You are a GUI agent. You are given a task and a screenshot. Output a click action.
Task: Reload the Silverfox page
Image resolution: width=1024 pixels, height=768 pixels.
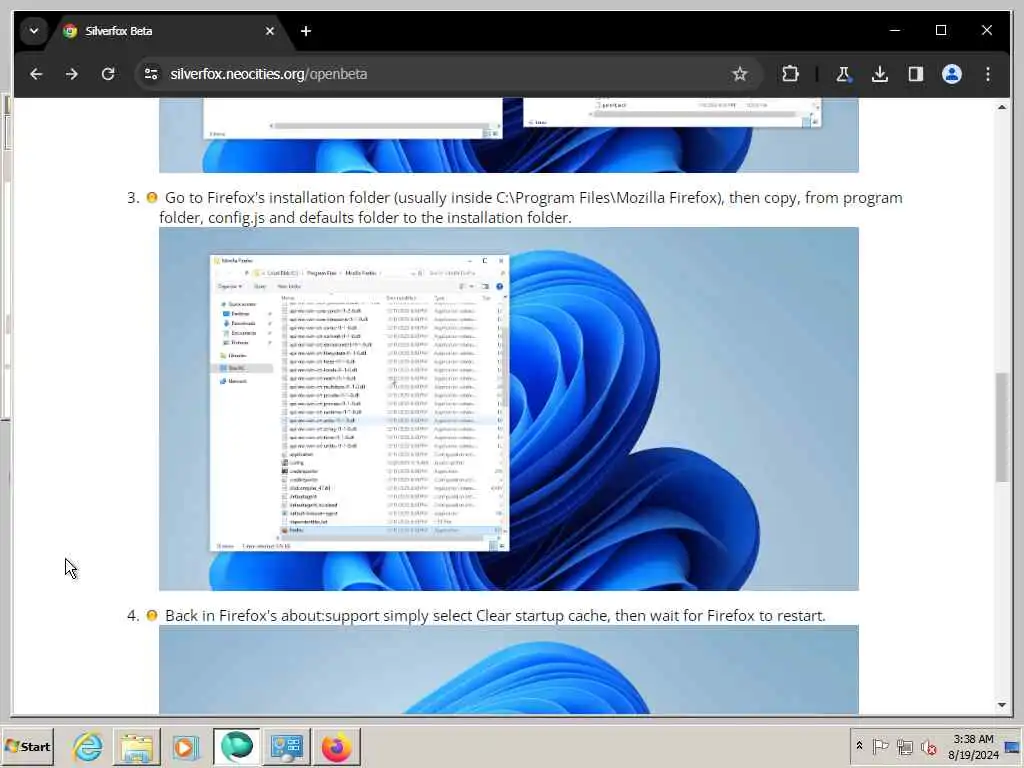coord(108,74)
